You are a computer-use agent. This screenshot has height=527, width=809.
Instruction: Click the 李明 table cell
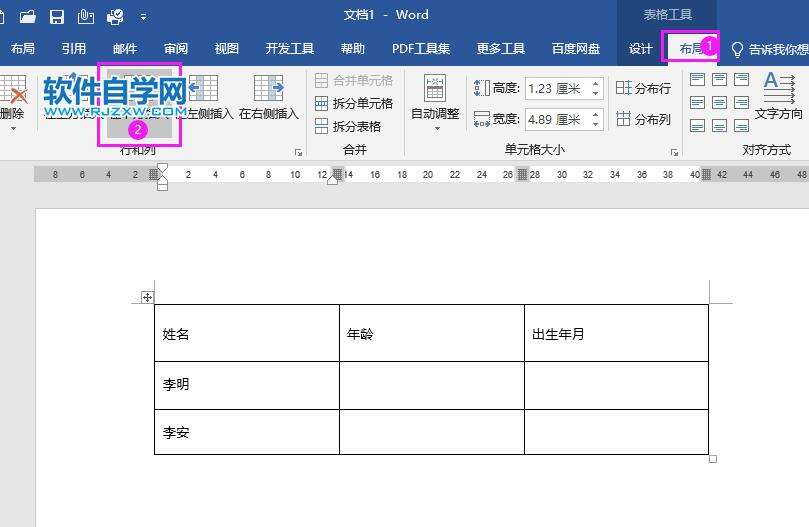pos(247,385)
